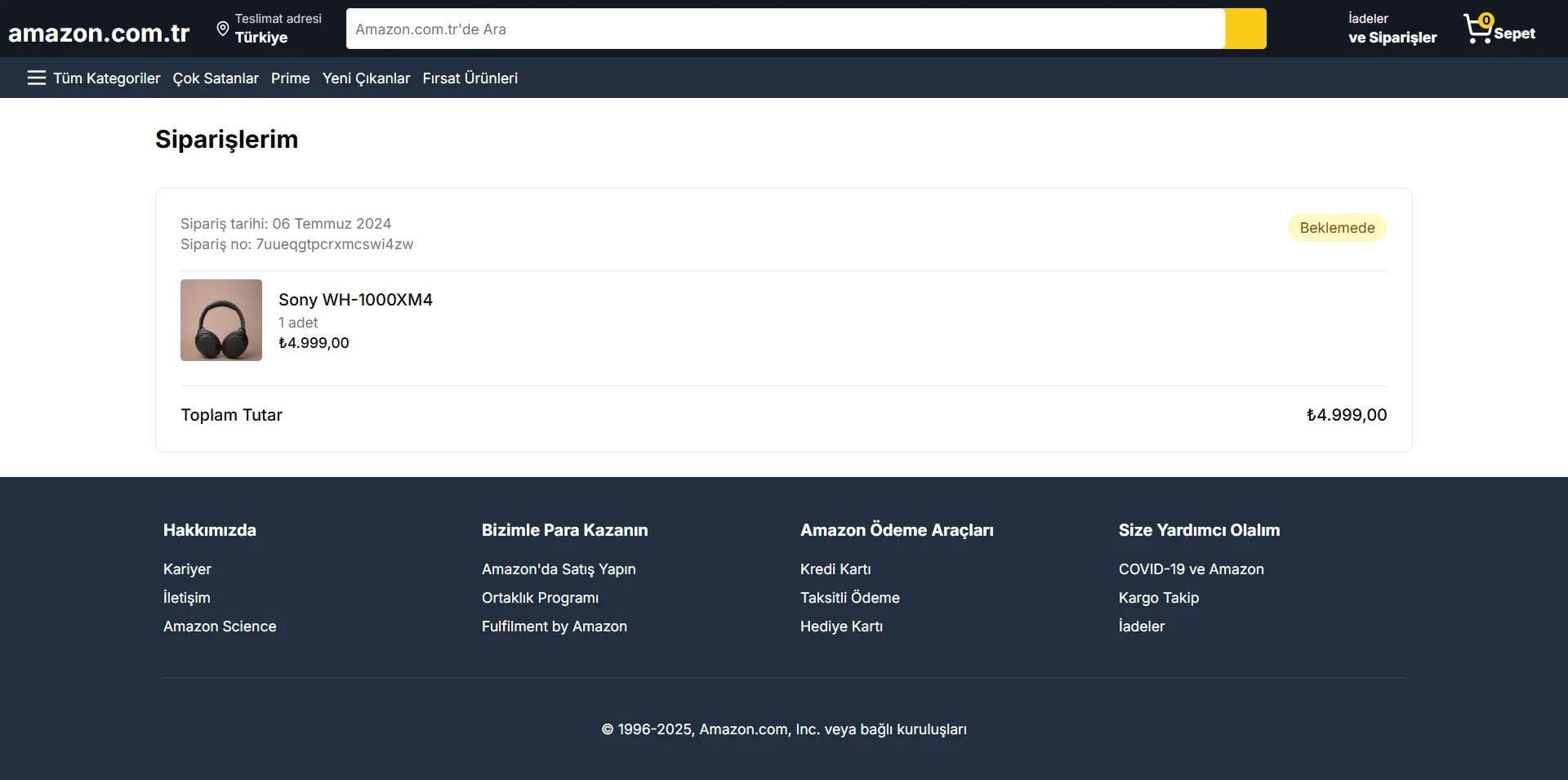The width and height of the screenshot is (1568, 780).
Task: Open the shopping cart icon
Action: (1477, 29)
